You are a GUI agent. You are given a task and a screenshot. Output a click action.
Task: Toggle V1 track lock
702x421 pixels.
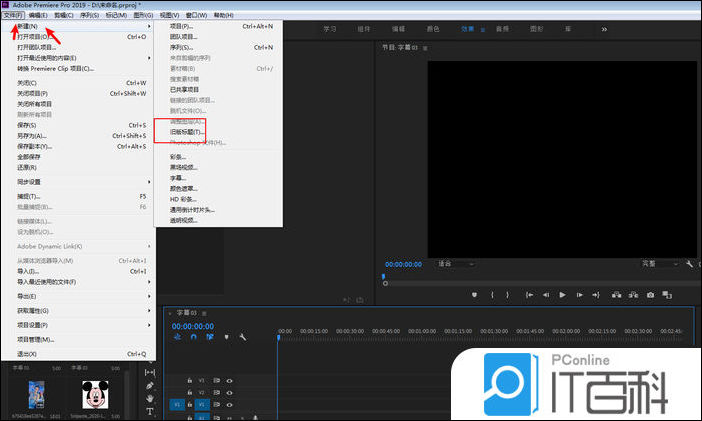(x=189, y=405)
